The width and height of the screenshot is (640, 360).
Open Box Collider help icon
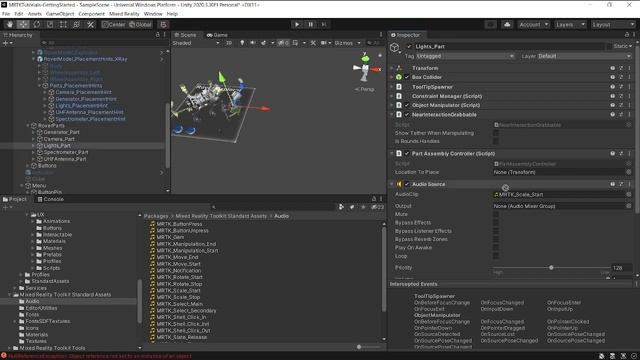coord(613,77)
